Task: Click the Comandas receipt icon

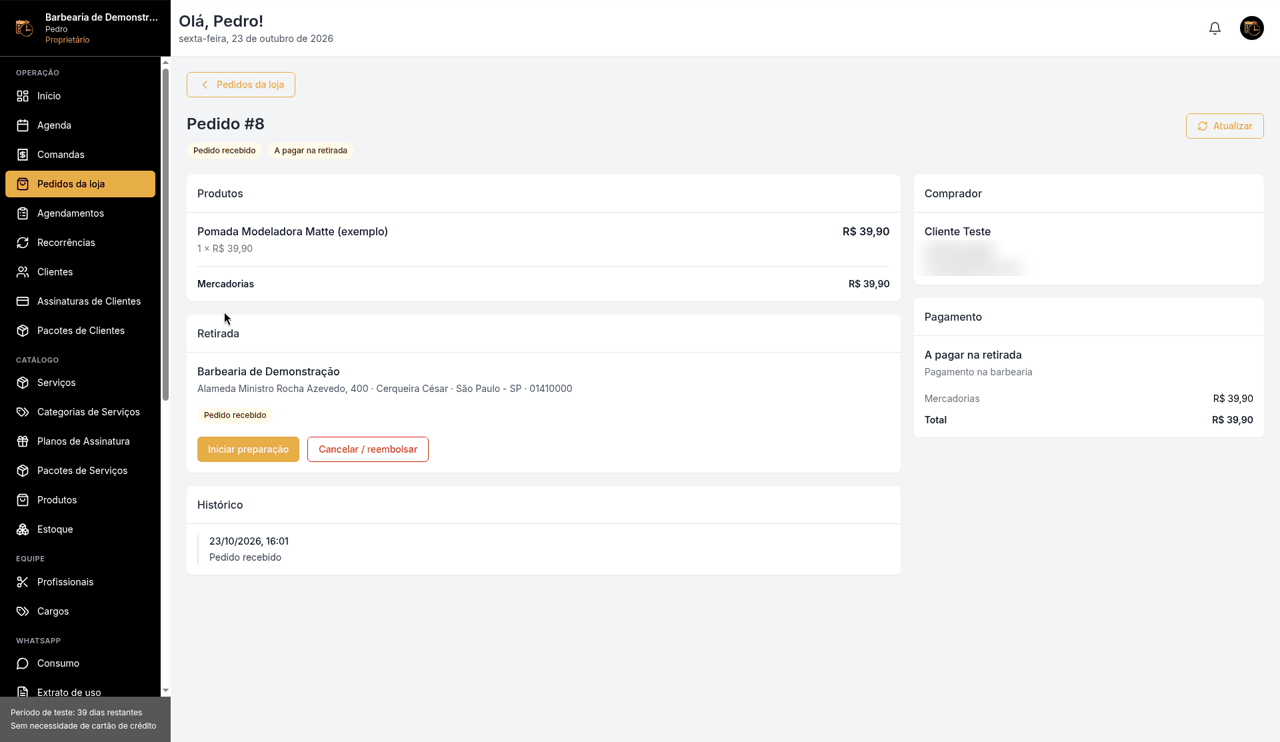Action: coord(23,155)
